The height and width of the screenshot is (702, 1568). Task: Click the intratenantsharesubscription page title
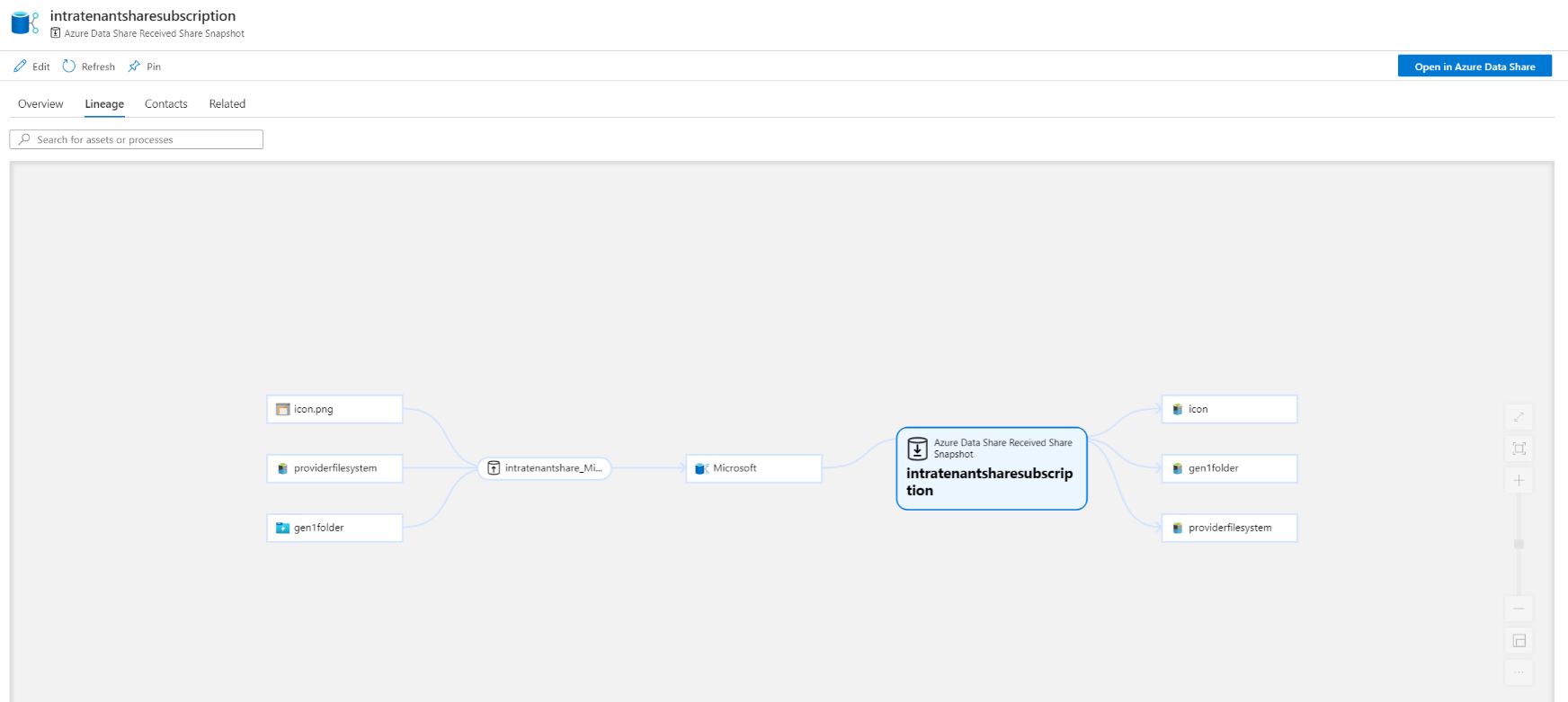(x=143, y=16)
